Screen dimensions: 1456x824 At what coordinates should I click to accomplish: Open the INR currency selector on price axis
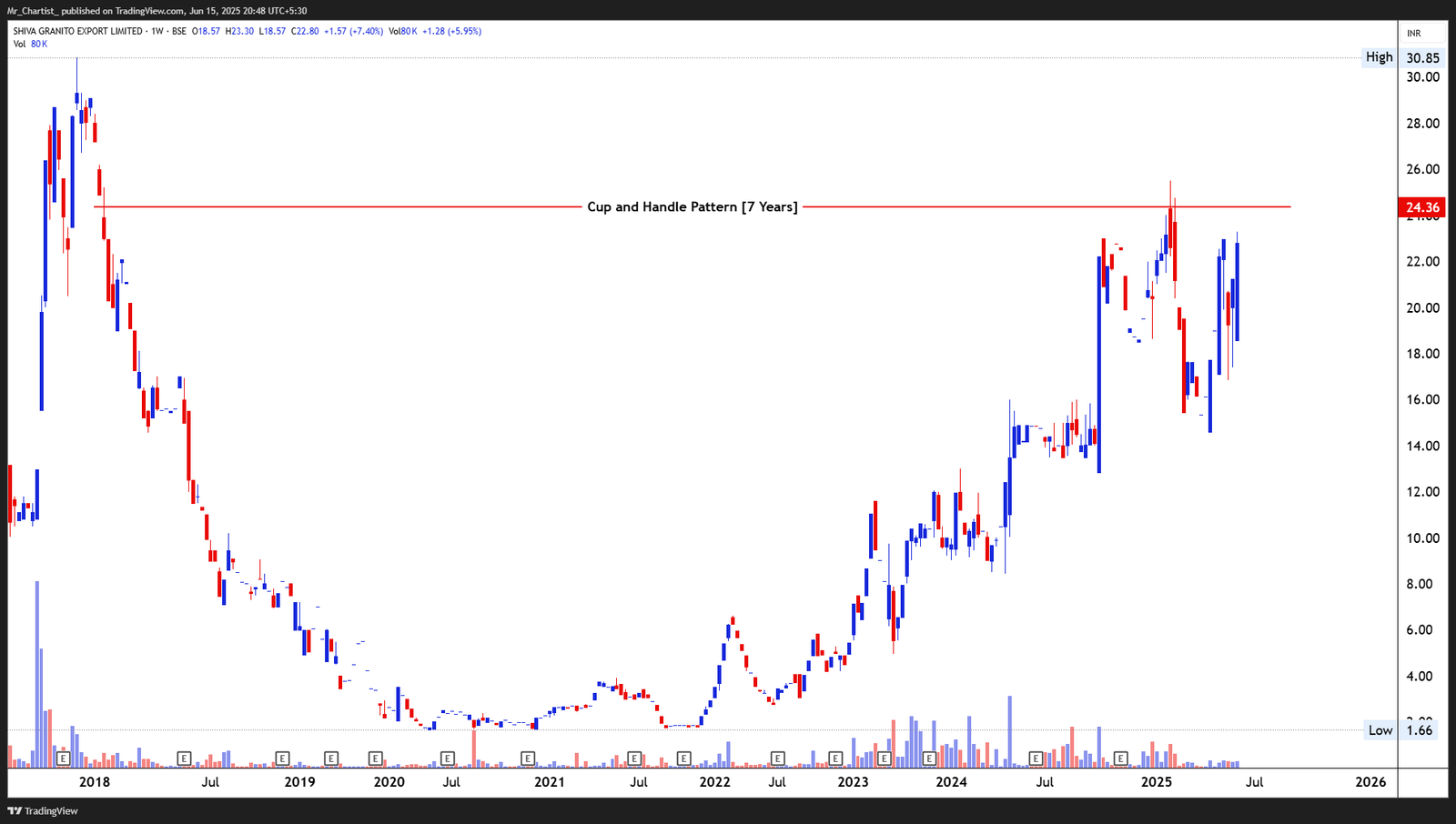coord(1413,34)
